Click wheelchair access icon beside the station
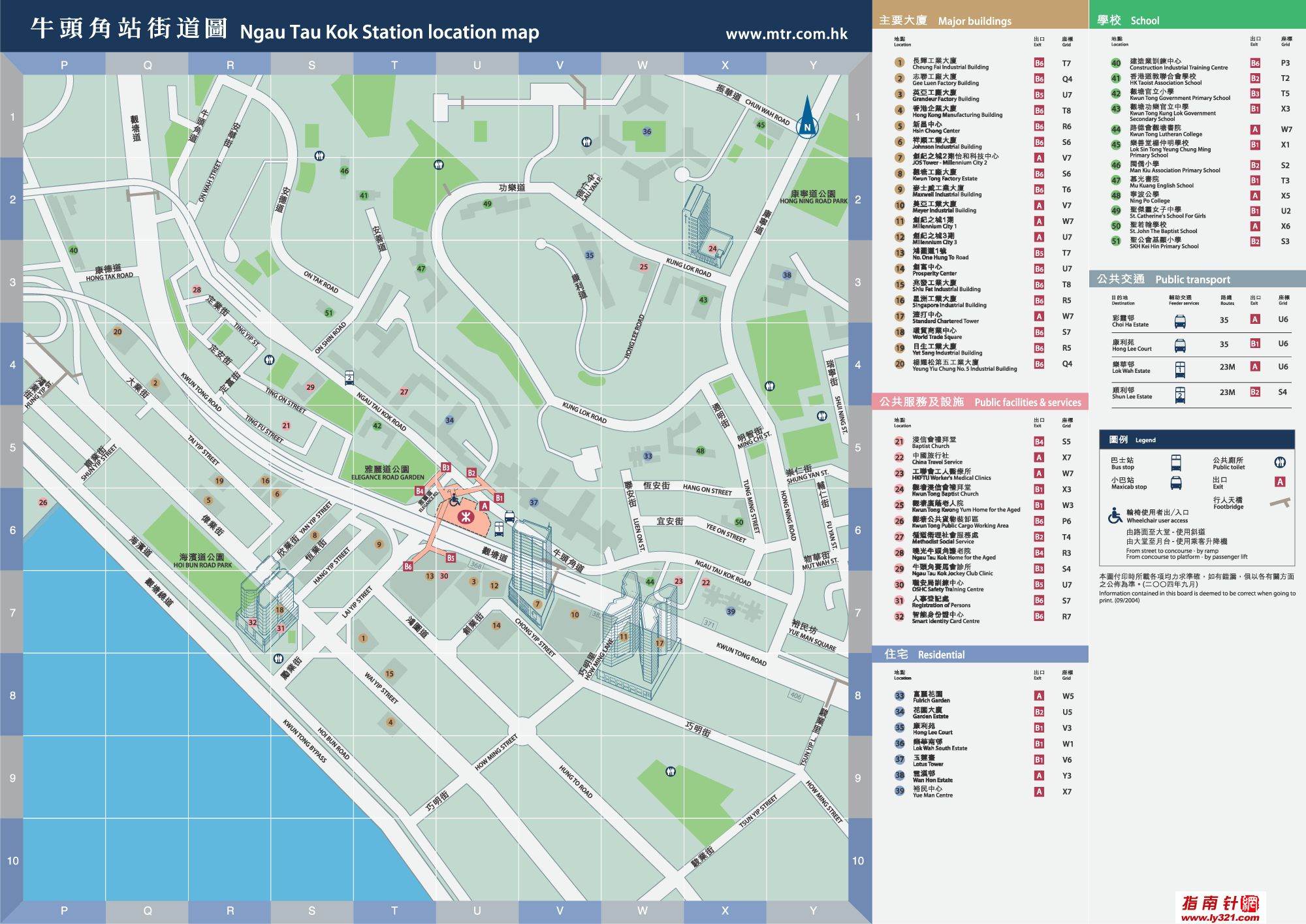 (454, 501)
